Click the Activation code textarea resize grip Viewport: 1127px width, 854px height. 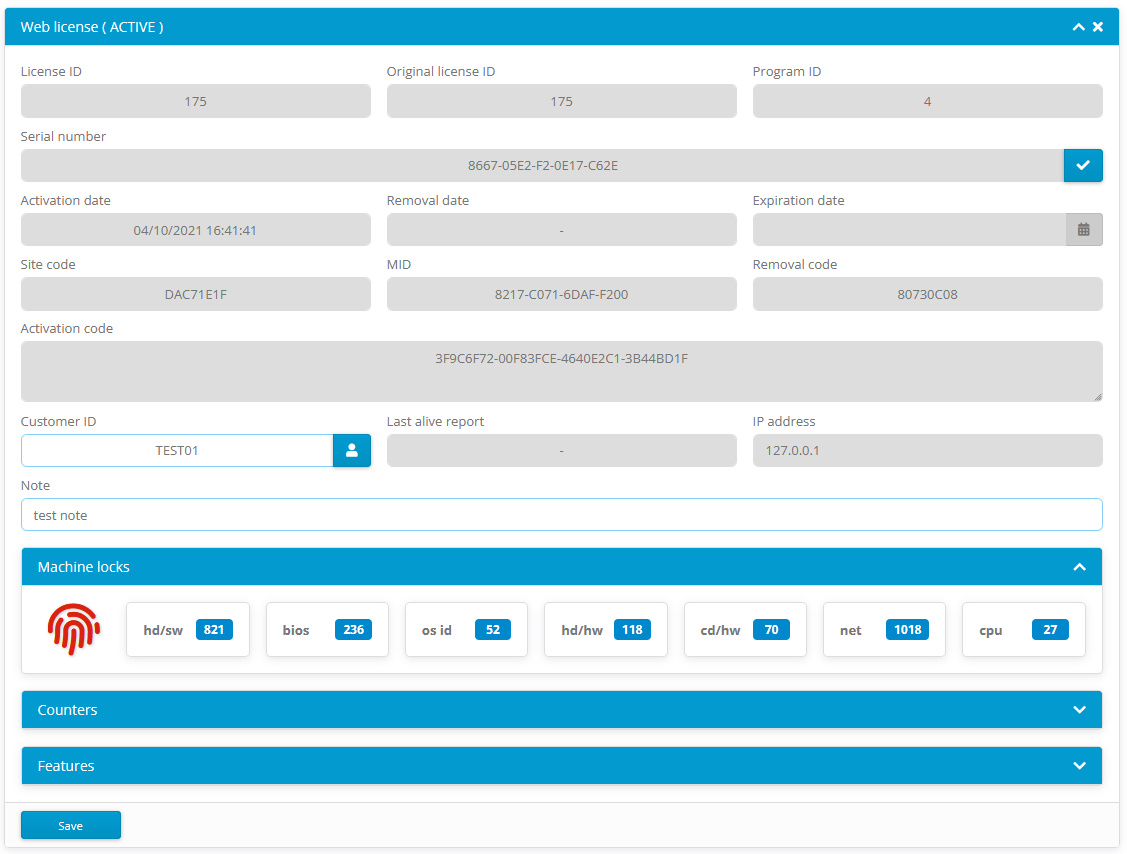click(1098, 397)
